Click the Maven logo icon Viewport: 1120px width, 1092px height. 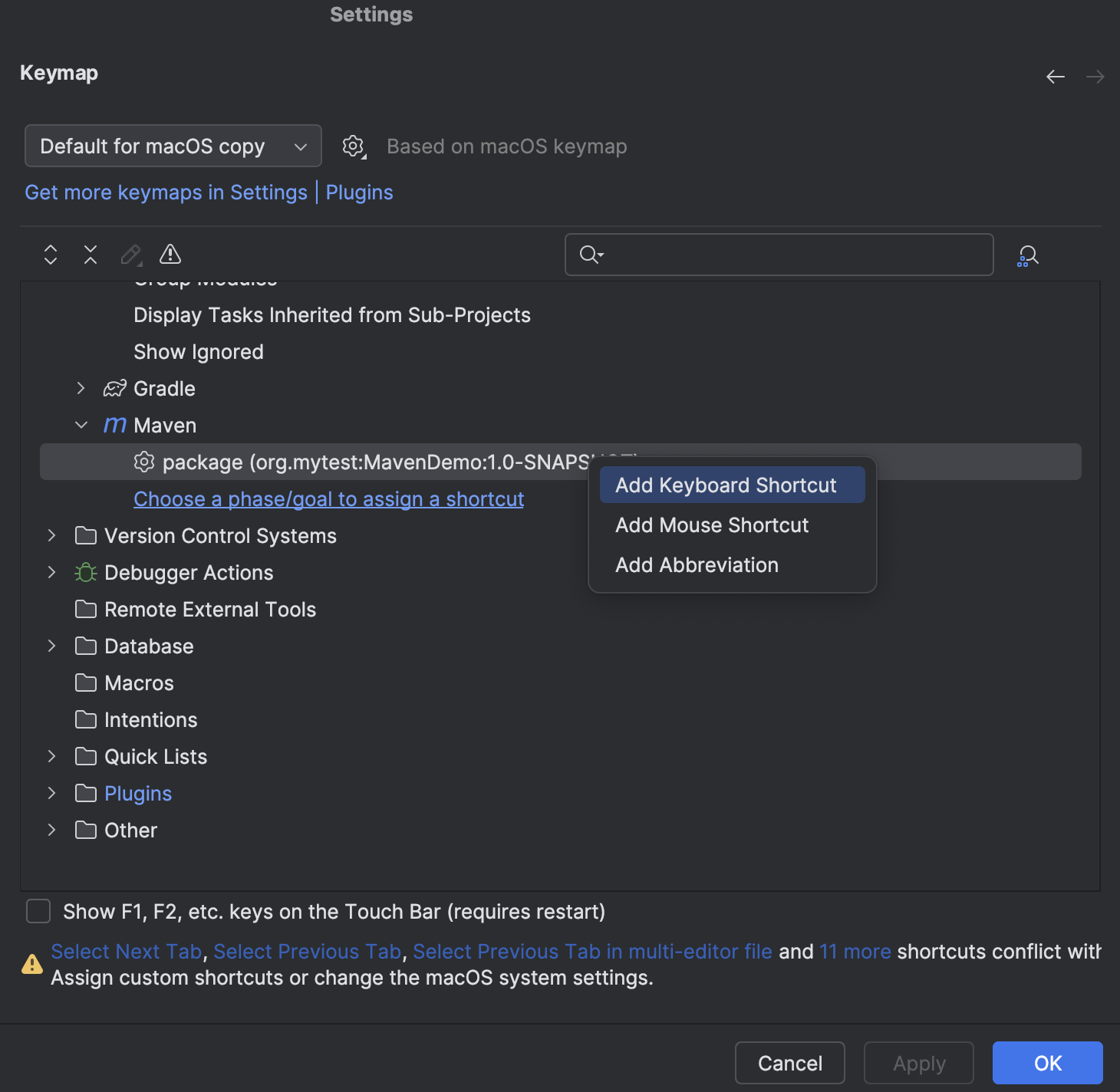[x=113, y=425]
